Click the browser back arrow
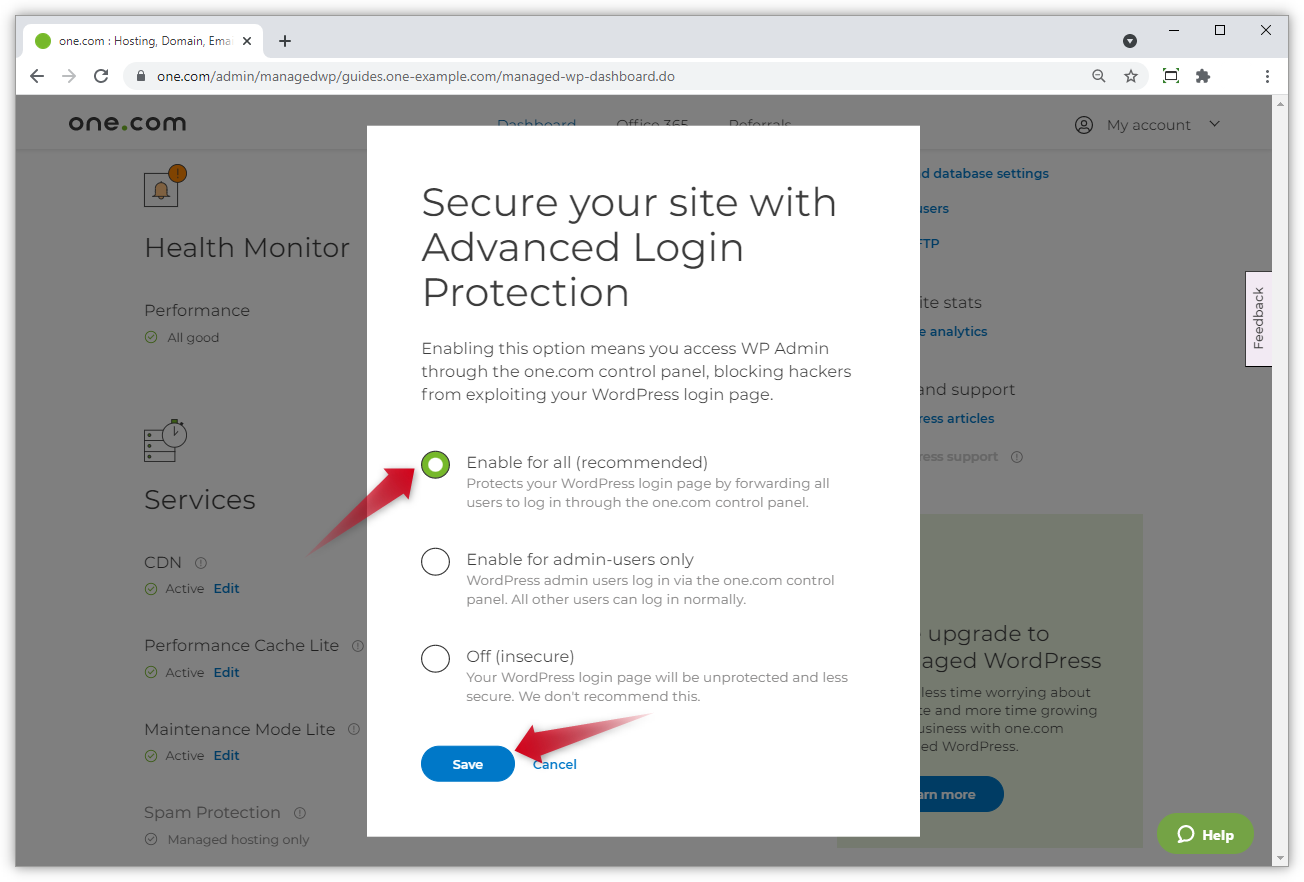 coord(37,76)
